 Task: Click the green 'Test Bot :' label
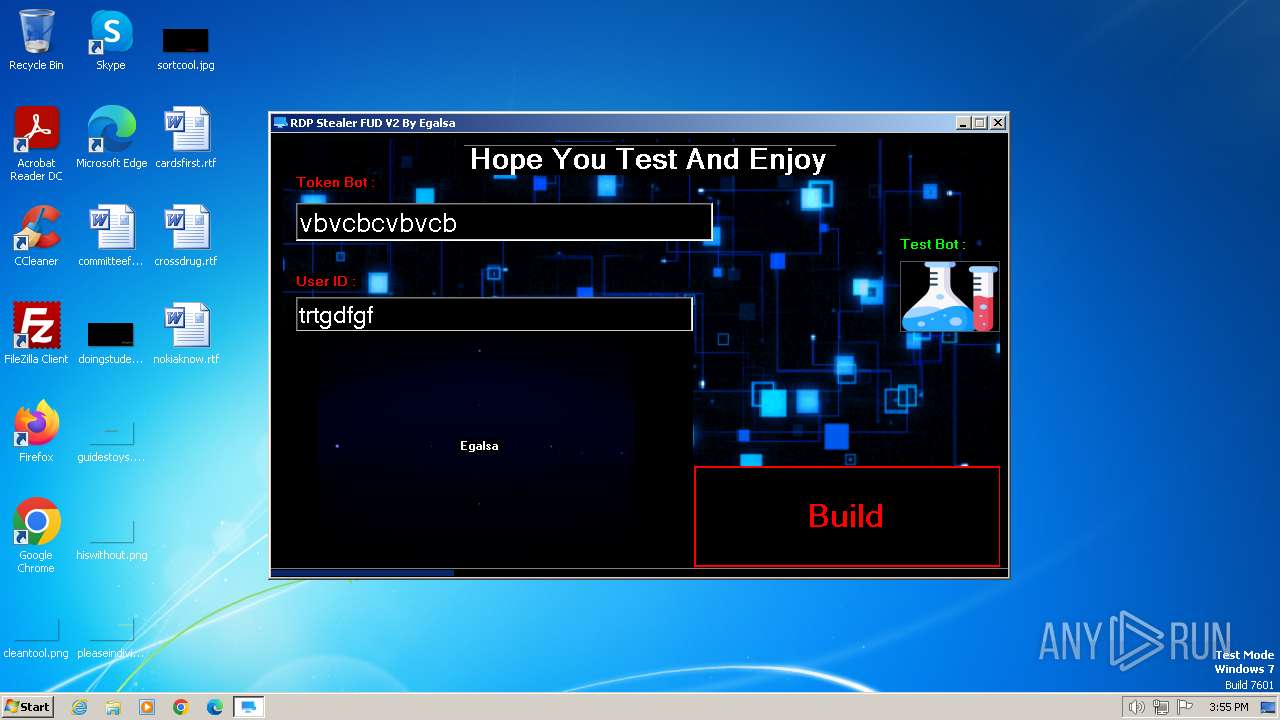point(933,244)
